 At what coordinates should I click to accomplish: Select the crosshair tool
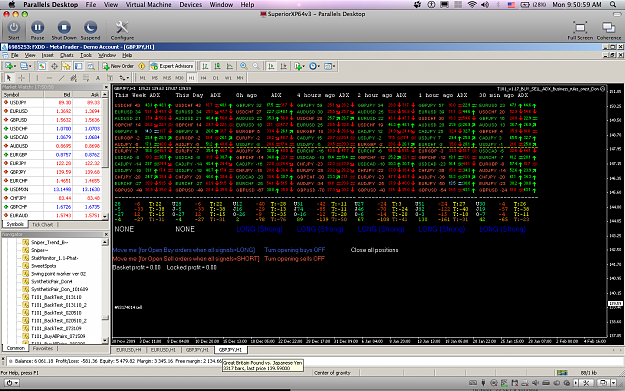click(x=22, y=78)
